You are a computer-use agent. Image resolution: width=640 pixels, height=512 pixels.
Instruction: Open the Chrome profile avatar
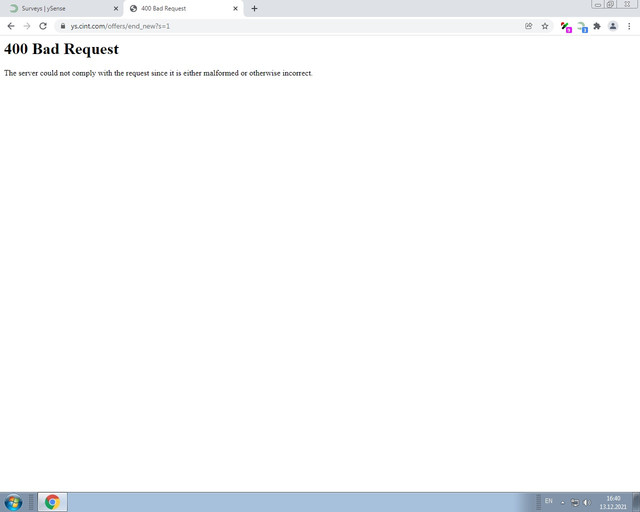point(613,26)
